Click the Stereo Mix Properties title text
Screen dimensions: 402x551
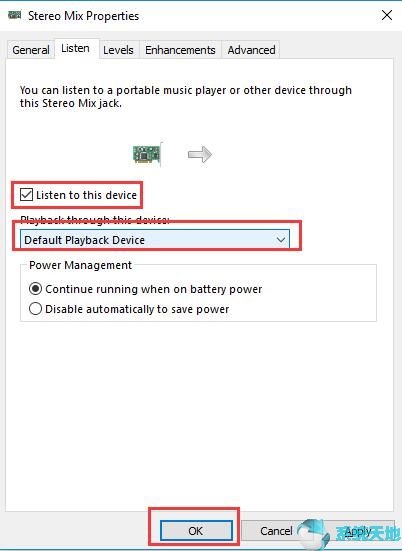click(x=84, y=16)
